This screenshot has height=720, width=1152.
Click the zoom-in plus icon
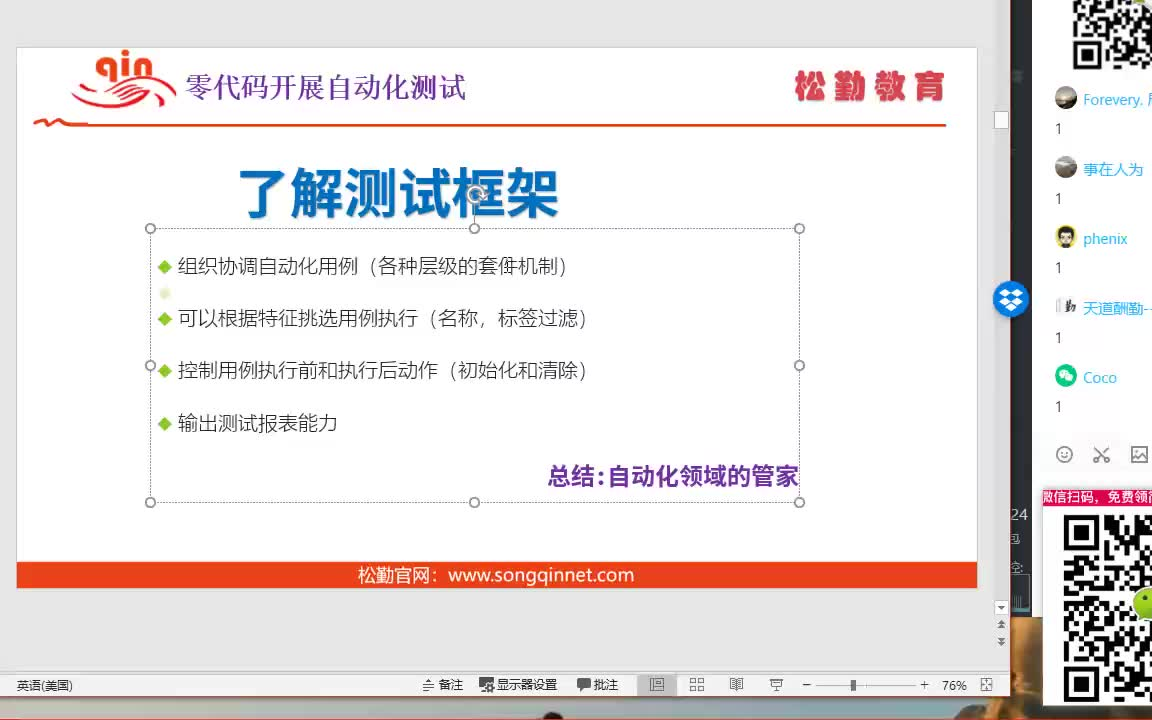(x=924, y=686)
